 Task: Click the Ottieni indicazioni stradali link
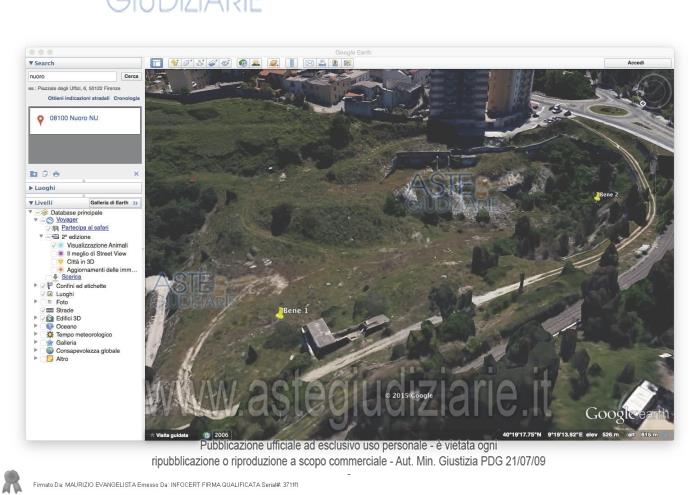78,98
